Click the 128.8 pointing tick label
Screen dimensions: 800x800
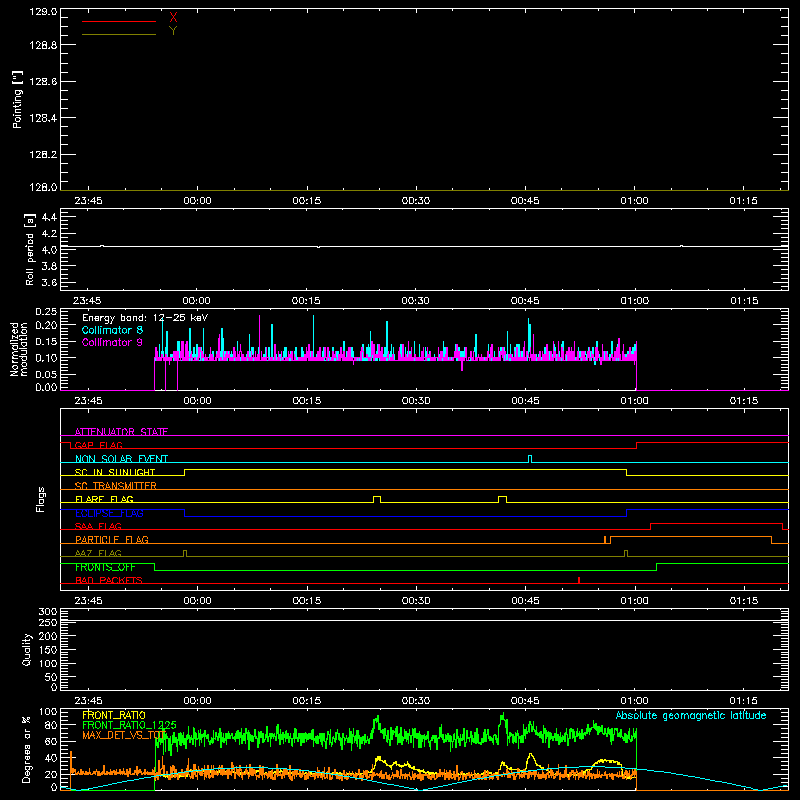tap(43, 45)
